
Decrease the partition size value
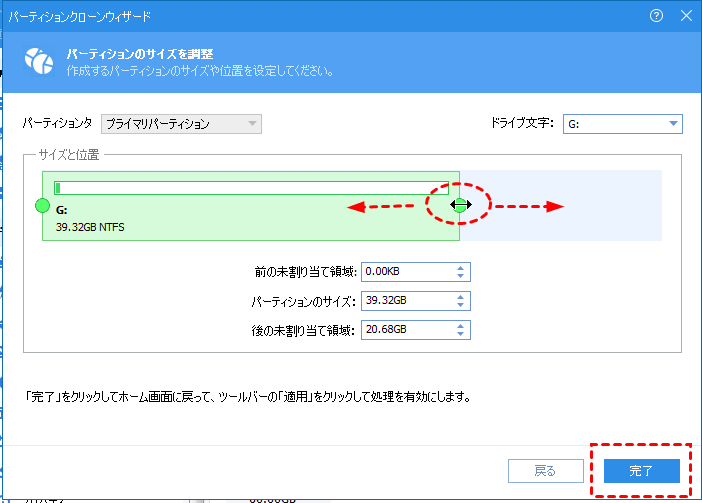[x=460, y=305]
